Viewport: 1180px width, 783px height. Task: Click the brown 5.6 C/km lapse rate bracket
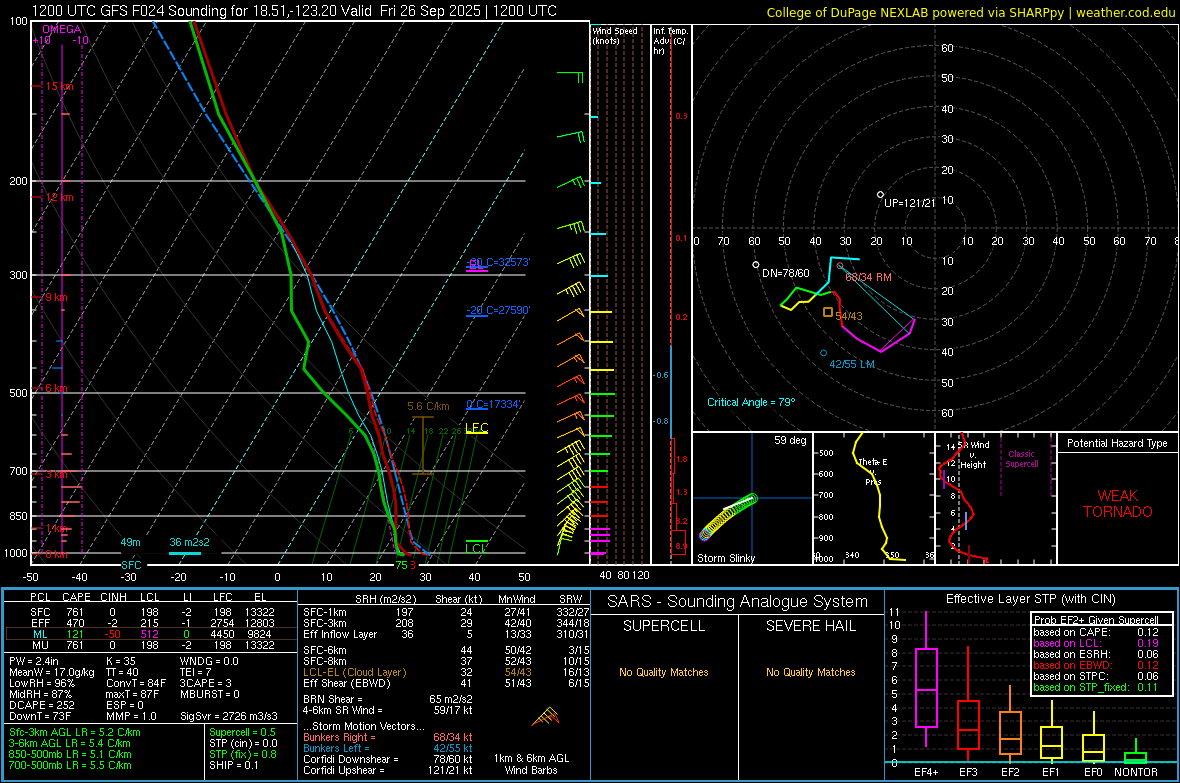pos(423,445)
